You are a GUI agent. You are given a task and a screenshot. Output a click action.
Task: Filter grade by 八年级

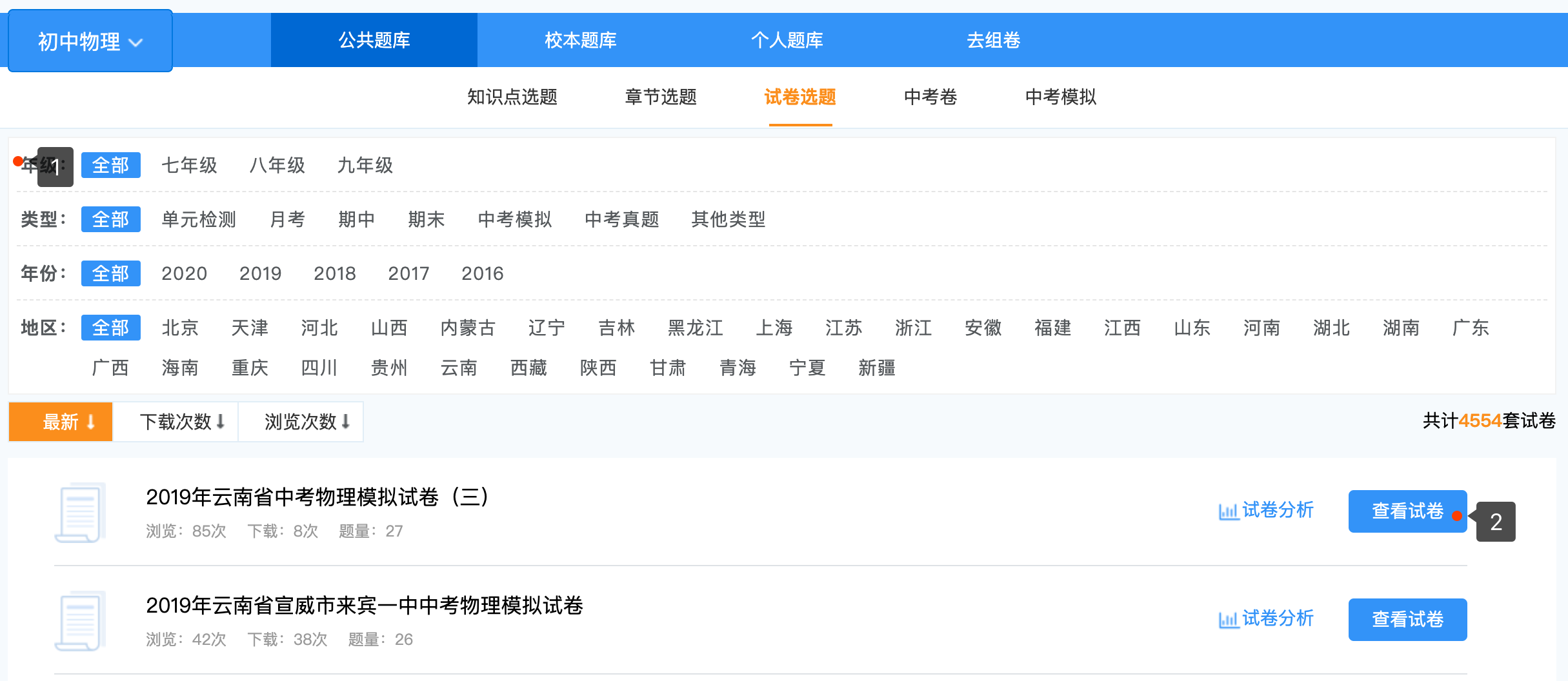(277, 165)
